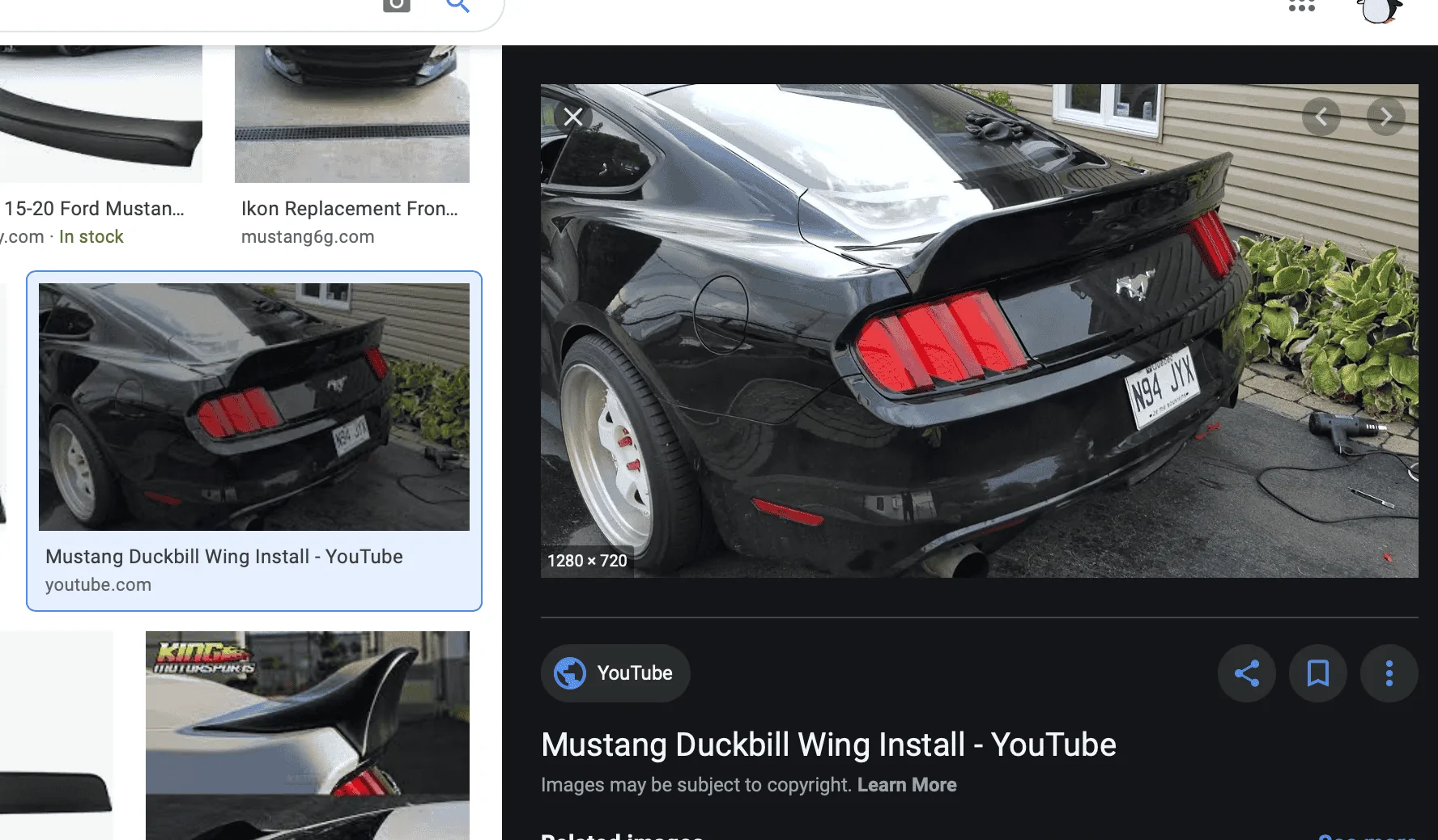Open 'Mustang Duckbill Wing Install - YouTube' result caption
This screenshot has width=1438, height=840.
[x=224, y=557]
